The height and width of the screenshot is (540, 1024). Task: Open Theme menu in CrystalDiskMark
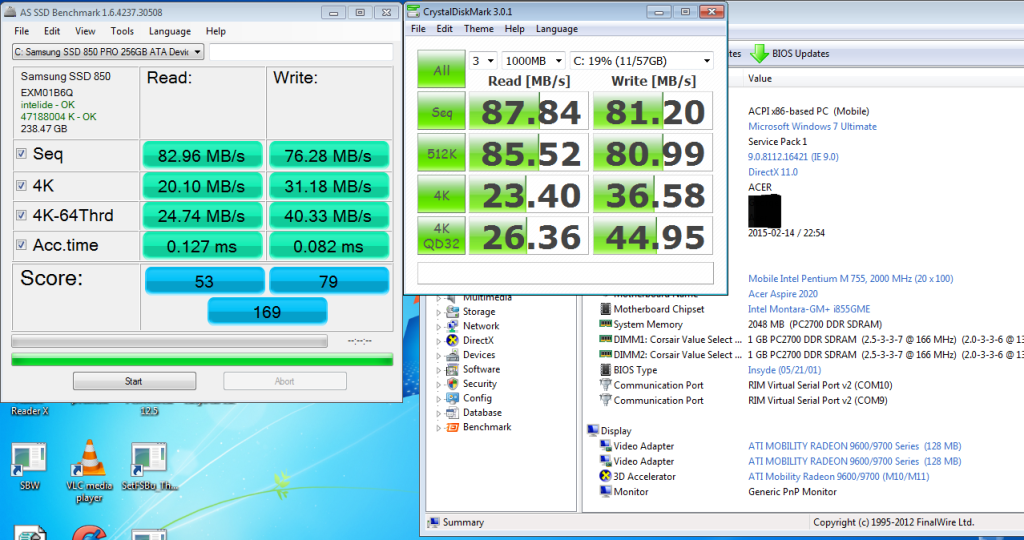coord(478,29)
